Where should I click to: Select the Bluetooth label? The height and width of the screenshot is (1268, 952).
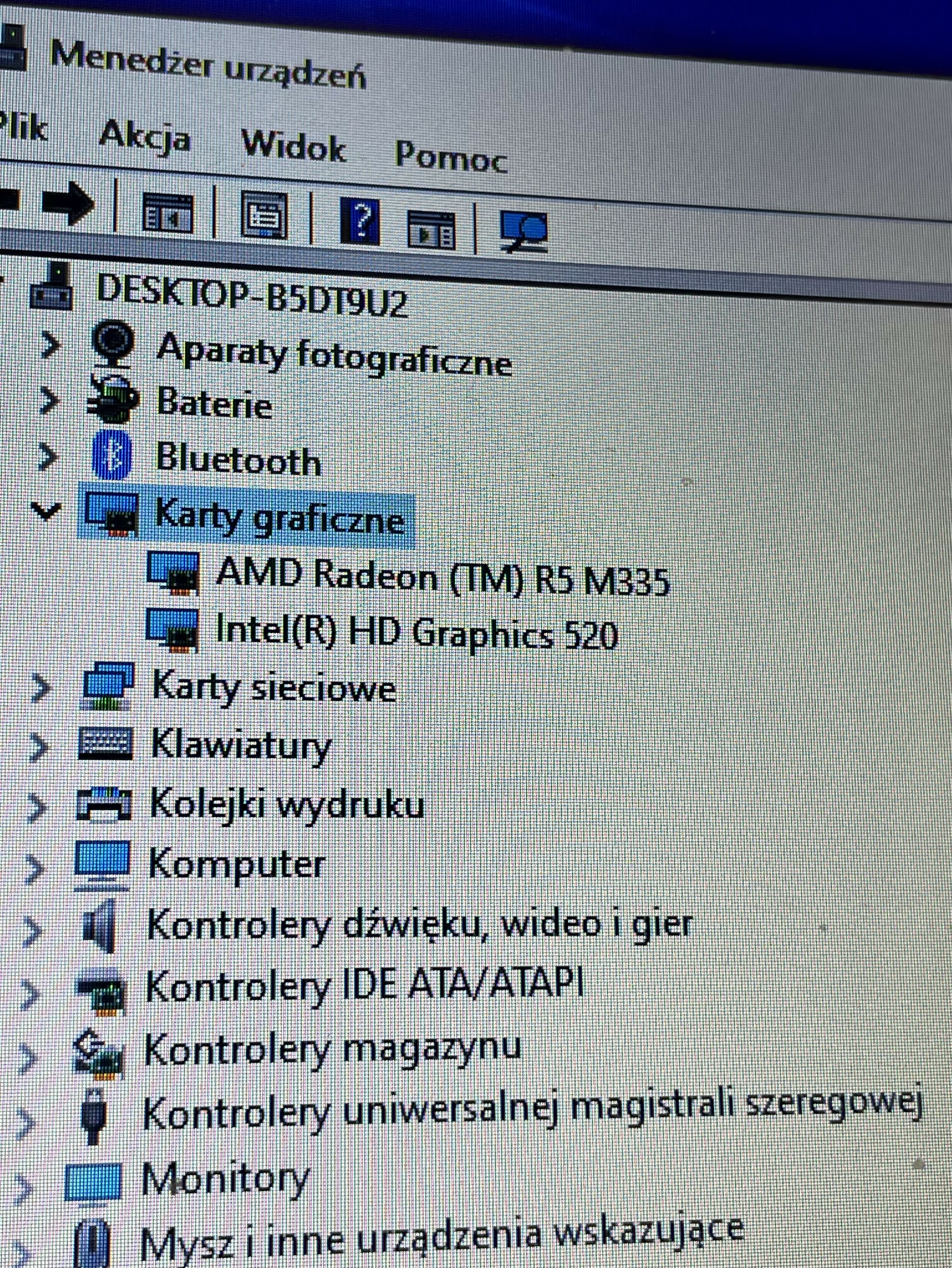pyautogui.click(x=238, y=459)
